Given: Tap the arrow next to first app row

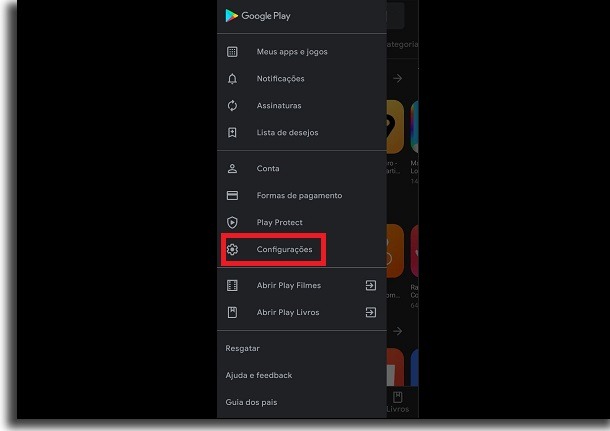Looking at the screenshot, I should click(398, 79).
